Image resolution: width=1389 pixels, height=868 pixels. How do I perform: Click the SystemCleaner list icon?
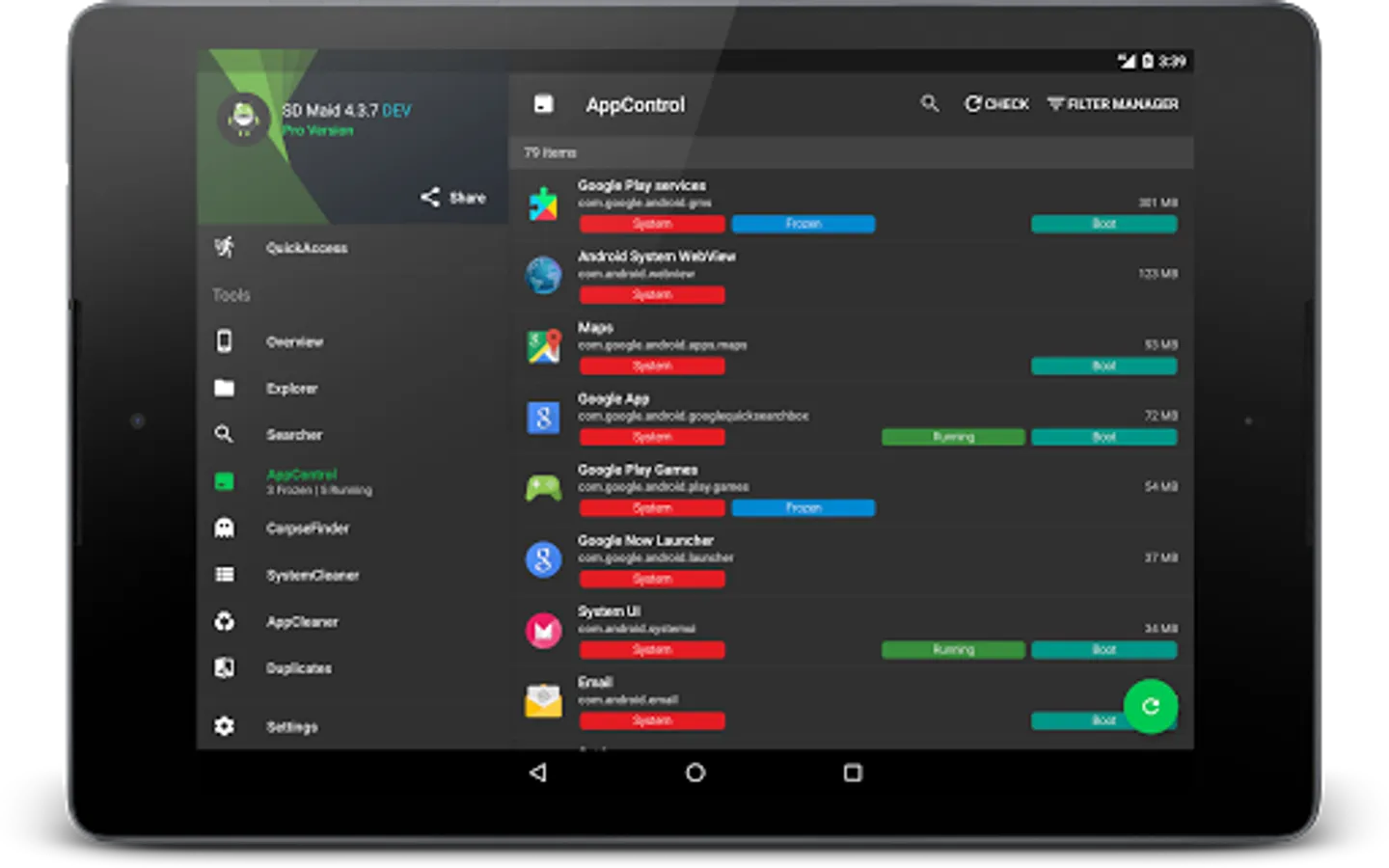(x=224, y=575)
